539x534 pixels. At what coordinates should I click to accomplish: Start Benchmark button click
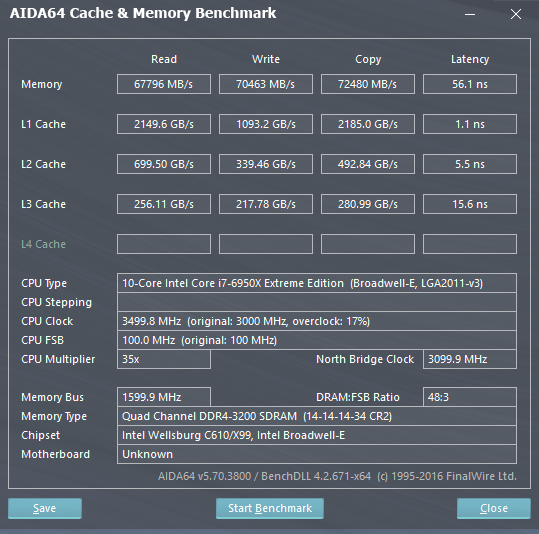pos(270,508)
